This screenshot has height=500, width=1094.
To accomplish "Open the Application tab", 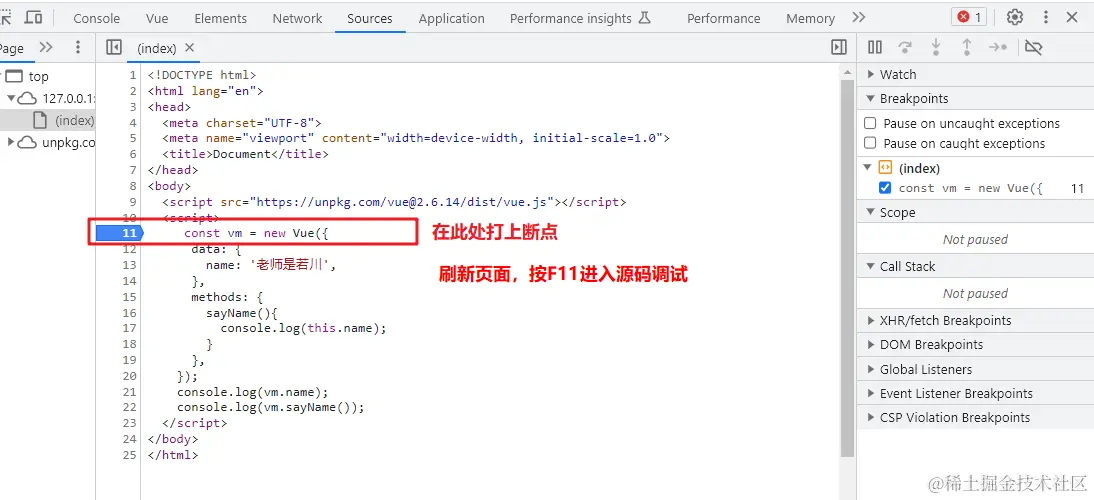I will point(451,18).
